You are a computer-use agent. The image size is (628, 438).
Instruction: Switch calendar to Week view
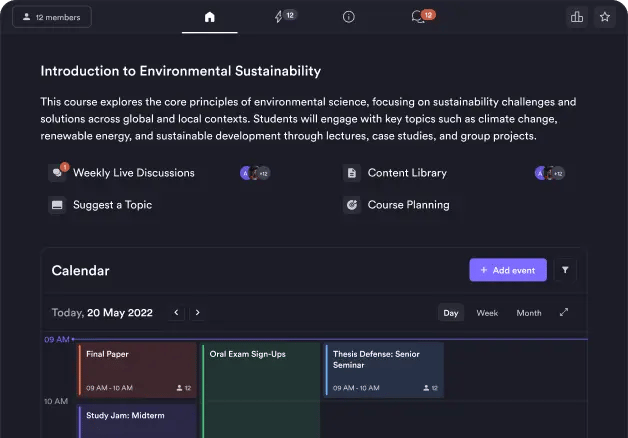click(x=487, y=313)
